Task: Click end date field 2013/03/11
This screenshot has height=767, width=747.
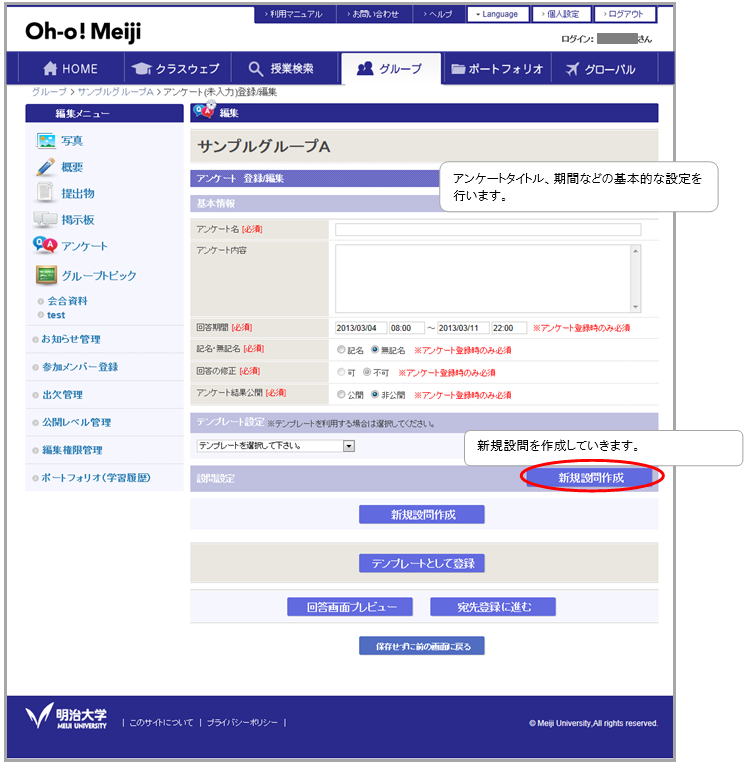Action: tap(463, 328)
